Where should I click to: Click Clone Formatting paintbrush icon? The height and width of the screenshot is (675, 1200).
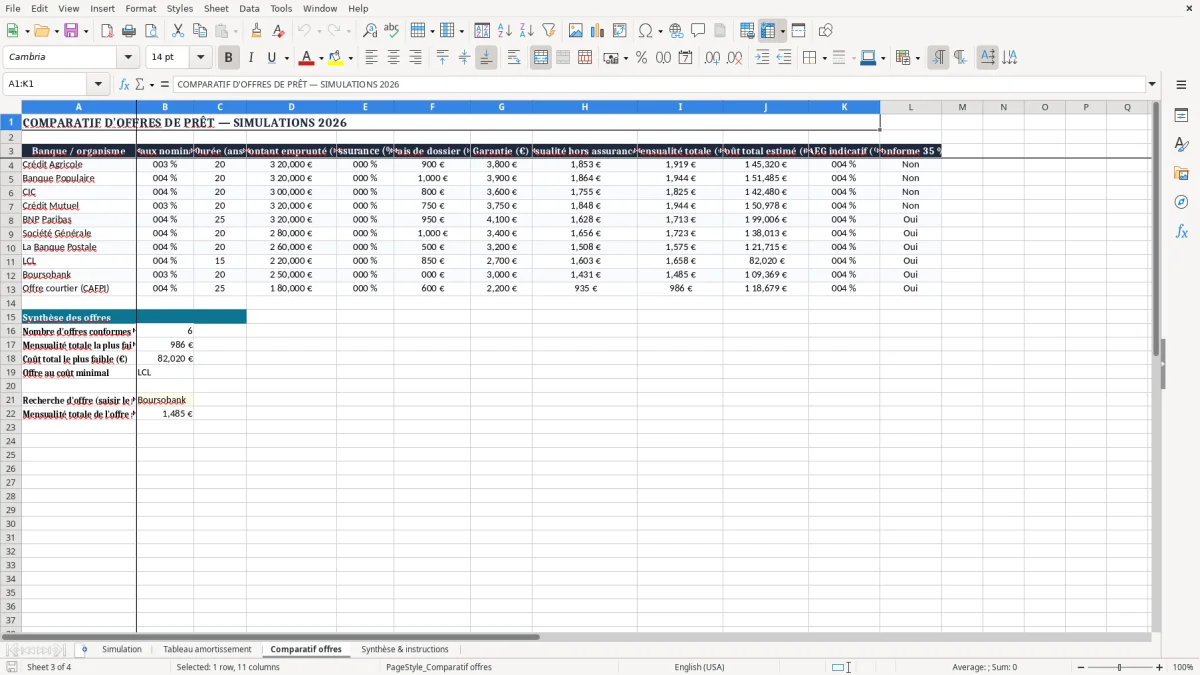[x=257, y=31]
